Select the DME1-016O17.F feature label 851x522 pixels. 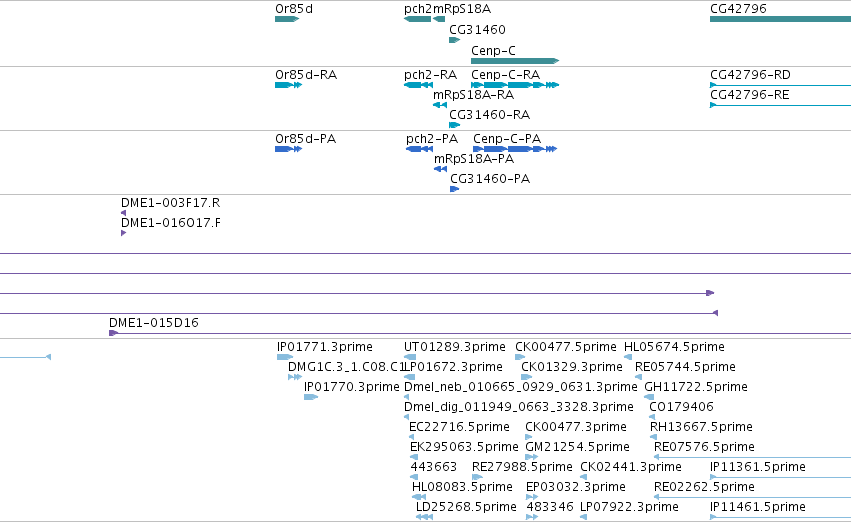(x=170, y=223)
